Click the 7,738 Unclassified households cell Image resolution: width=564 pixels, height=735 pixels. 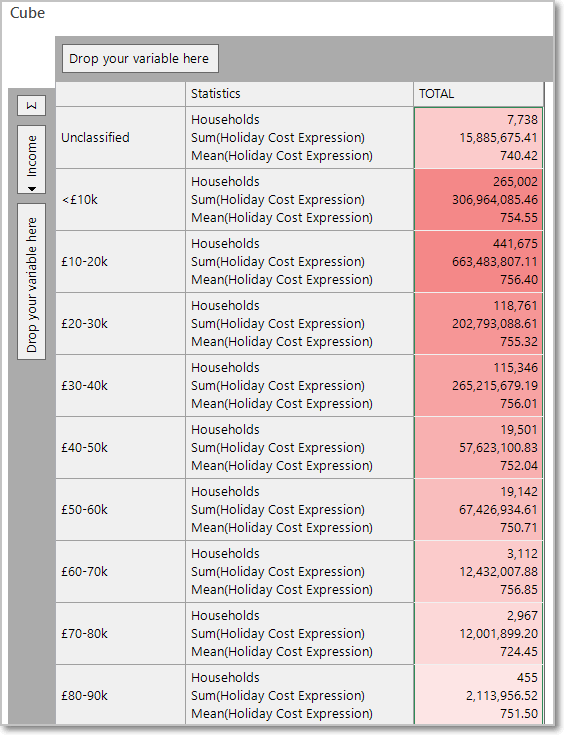[x=522, y=120]
